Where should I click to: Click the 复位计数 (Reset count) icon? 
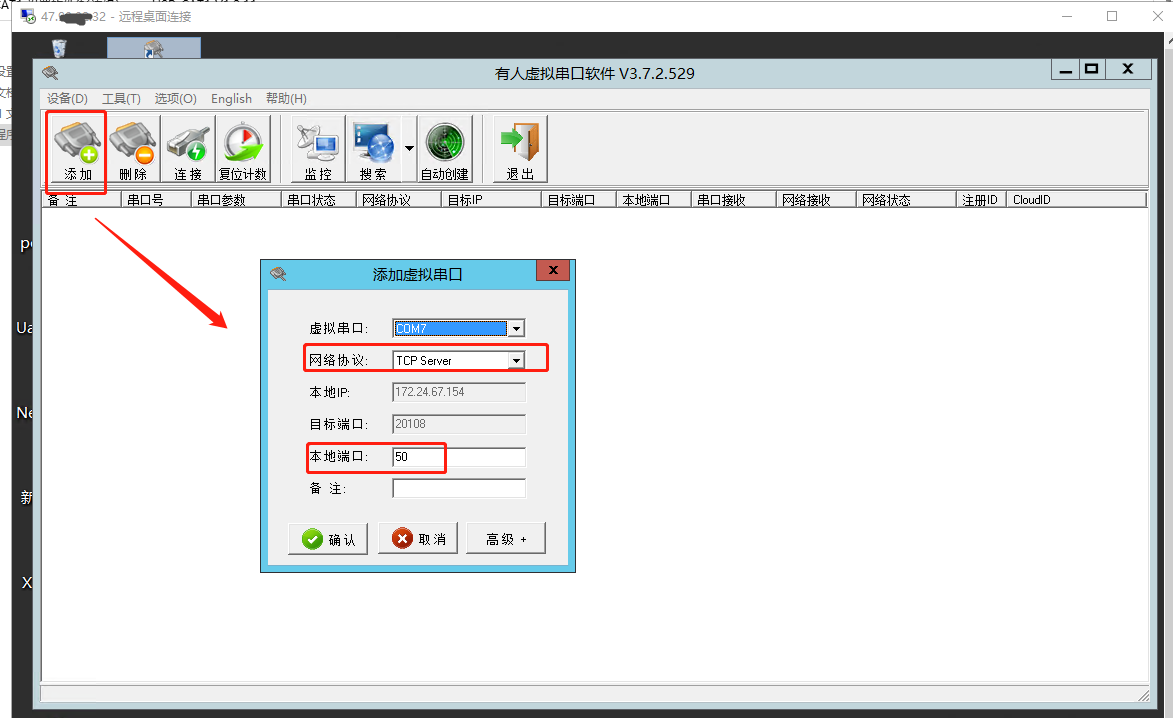[243, 150]
